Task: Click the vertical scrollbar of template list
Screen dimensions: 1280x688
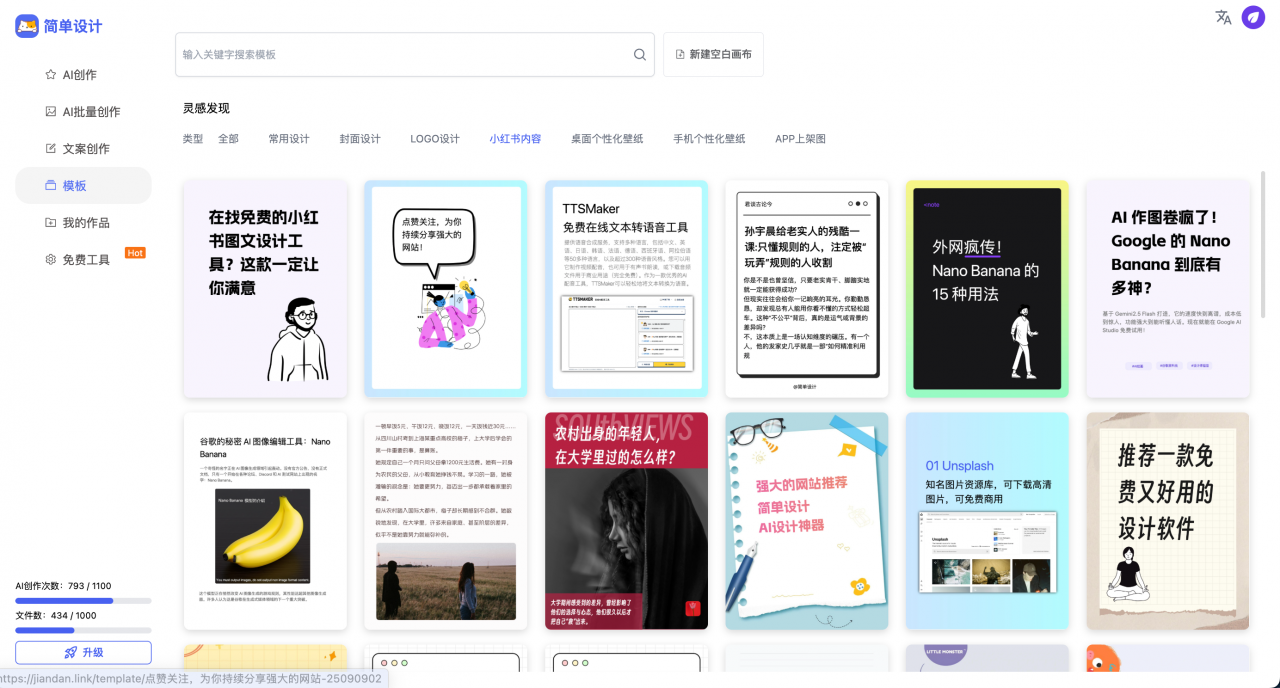Action: 1262,245
